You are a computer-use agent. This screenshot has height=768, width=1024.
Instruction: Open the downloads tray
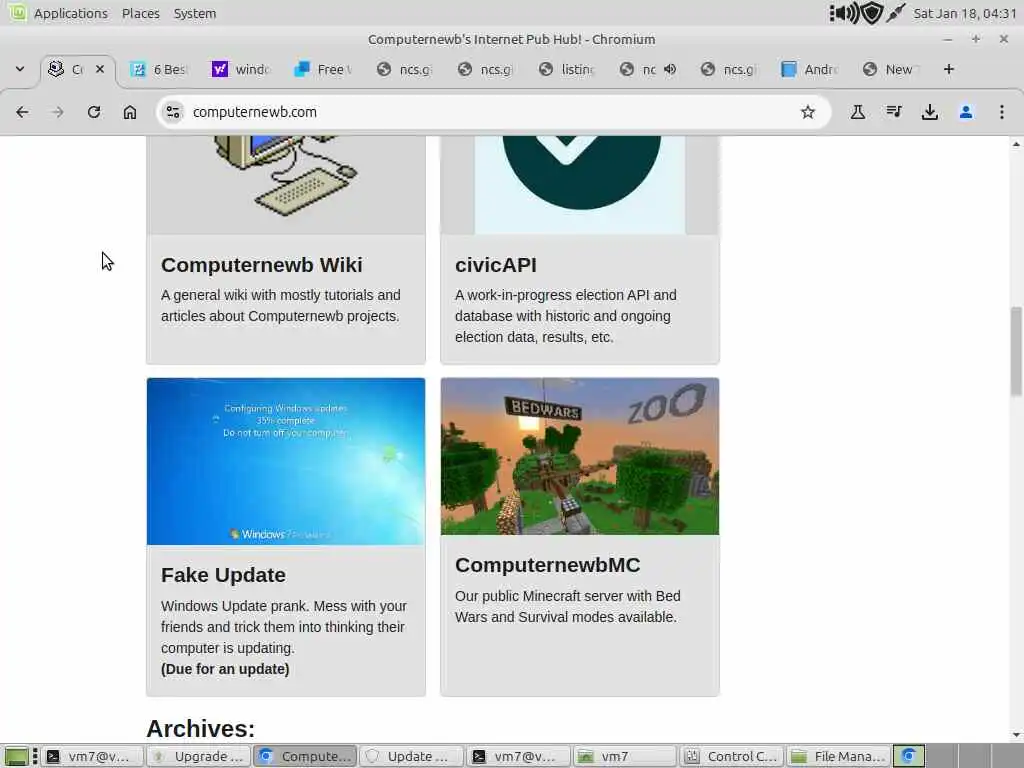[x=930, y=112]
